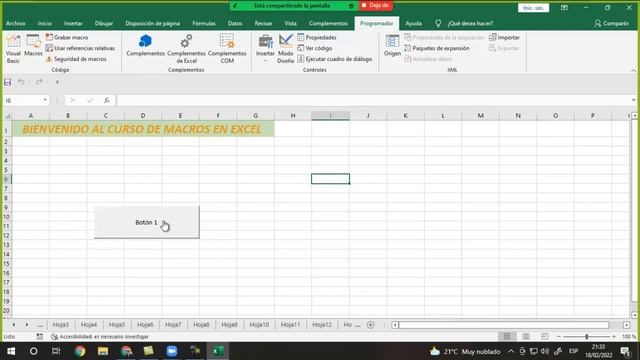Click Paquetes de expansión
This screenshot has width=640, height=360.
437,48
